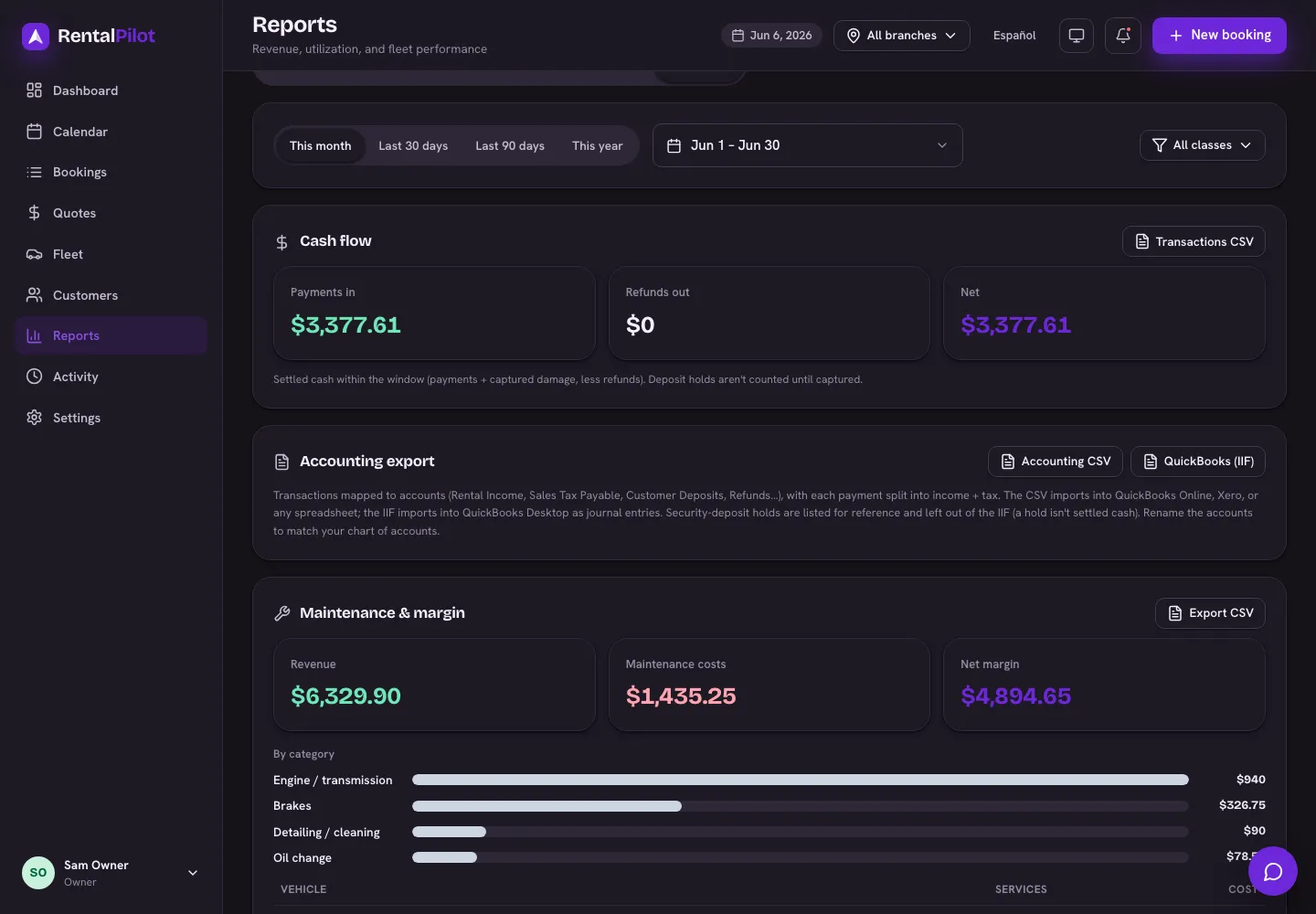Click the VEHICLE column header

pos(303,889)
